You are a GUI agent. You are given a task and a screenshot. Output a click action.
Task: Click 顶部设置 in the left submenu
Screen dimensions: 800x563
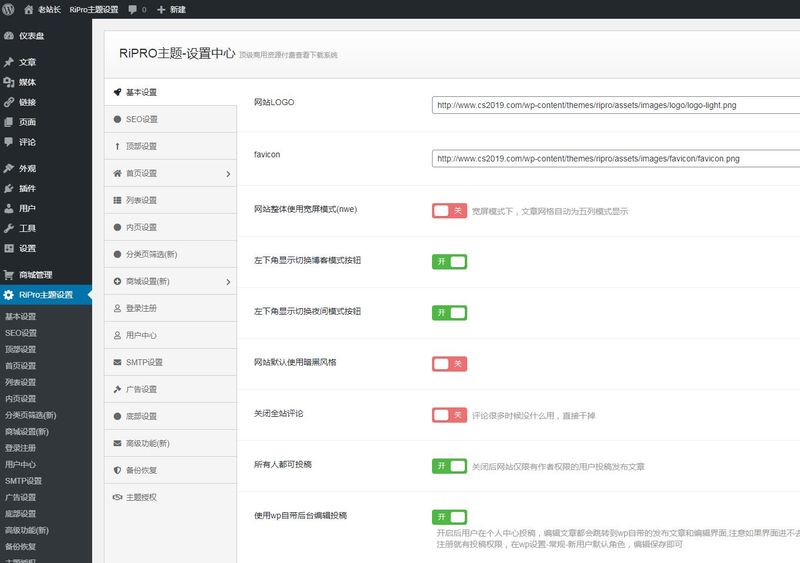coord(20,349)
